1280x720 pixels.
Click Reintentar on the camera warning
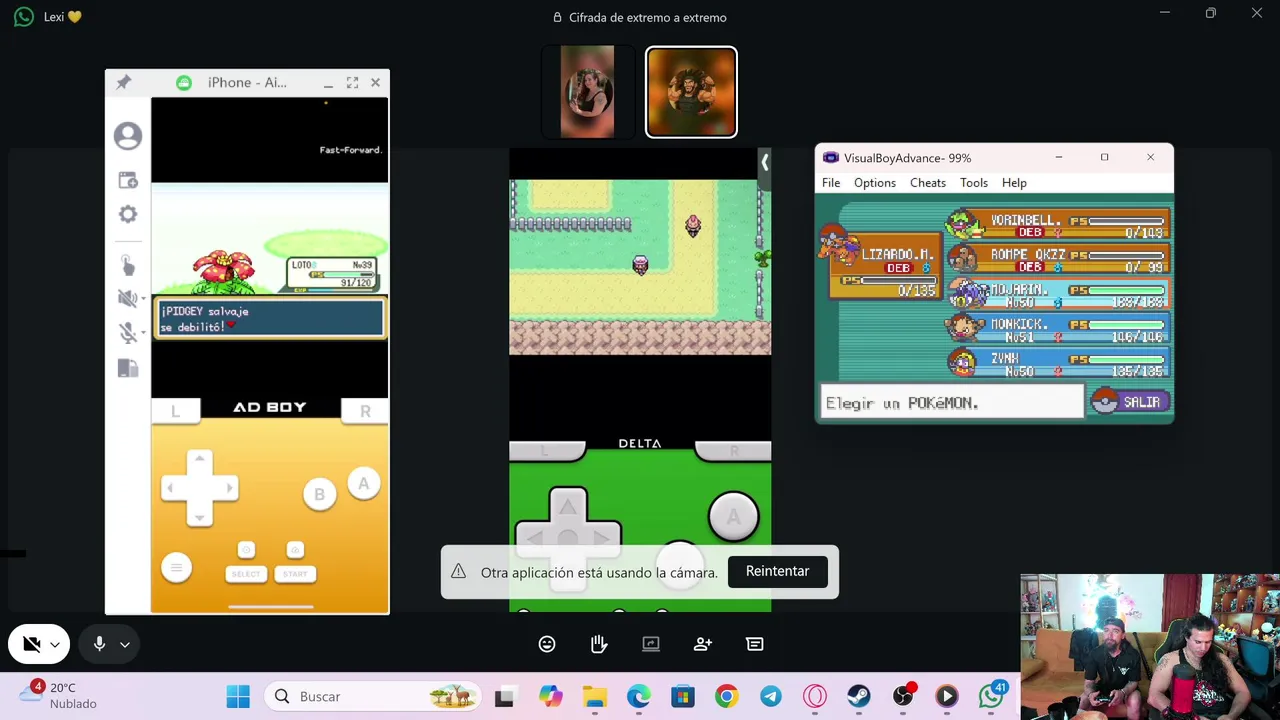pyautogui.click(x=777, y=571)
